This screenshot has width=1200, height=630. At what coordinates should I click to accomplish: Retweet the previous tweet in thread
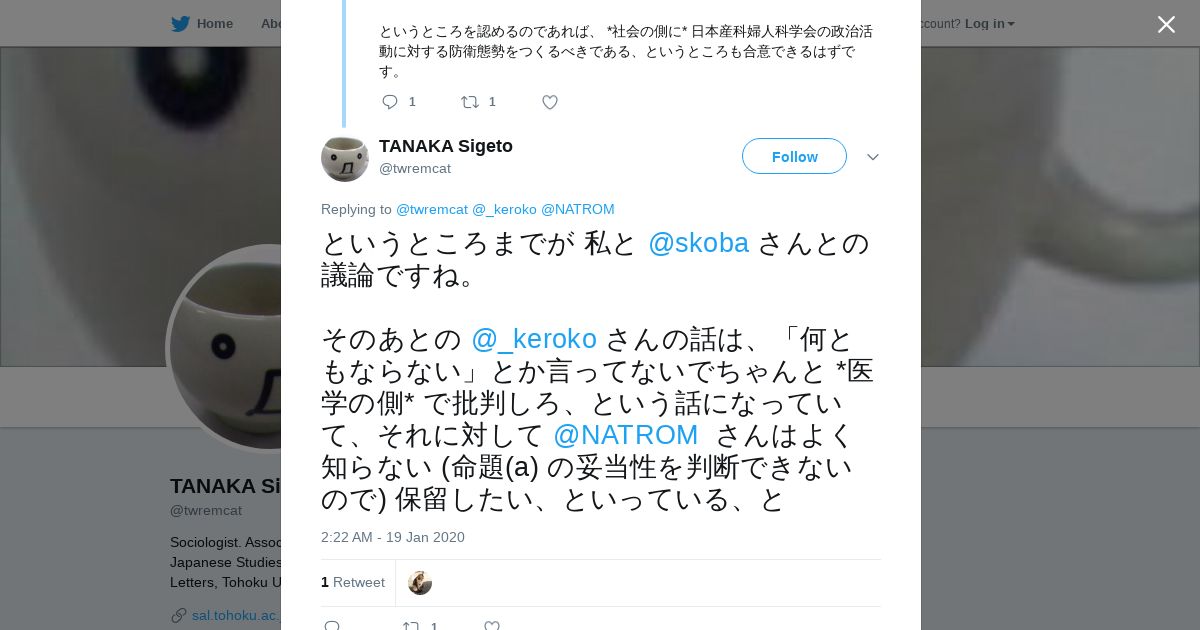[x=470, y=102]
